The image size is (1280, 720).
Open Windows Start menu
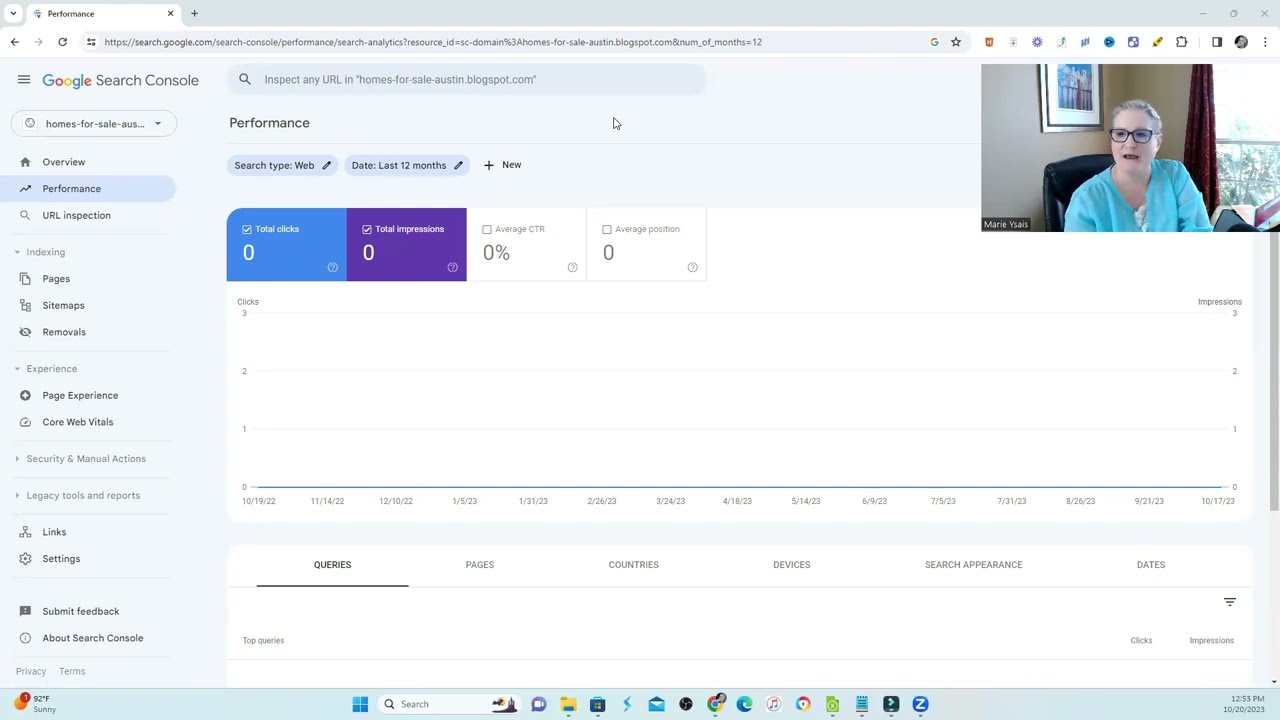click(x=360, y=704)
